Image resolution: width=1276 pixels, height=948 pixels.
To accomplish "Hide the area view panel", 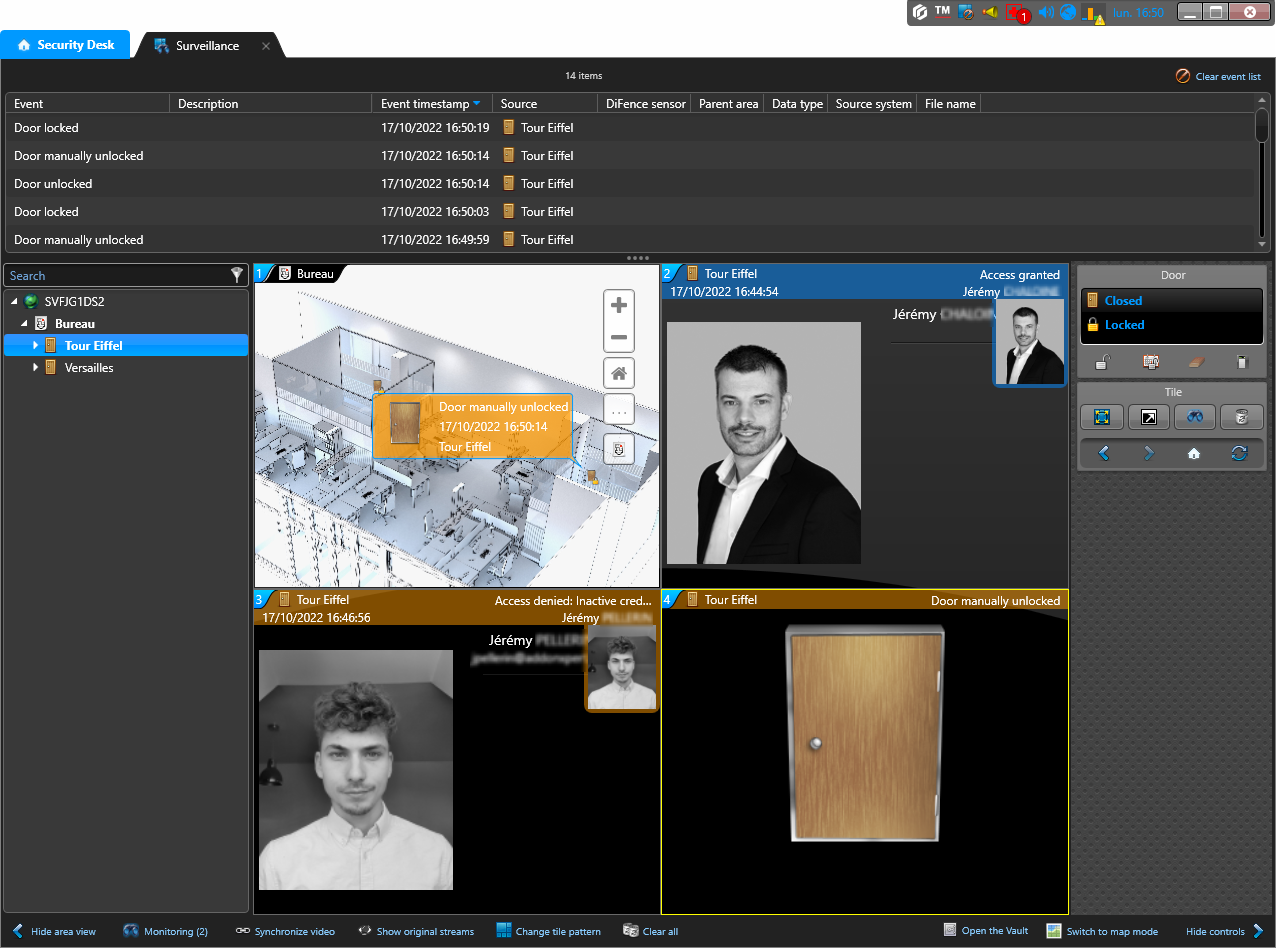I will [54, 931].
